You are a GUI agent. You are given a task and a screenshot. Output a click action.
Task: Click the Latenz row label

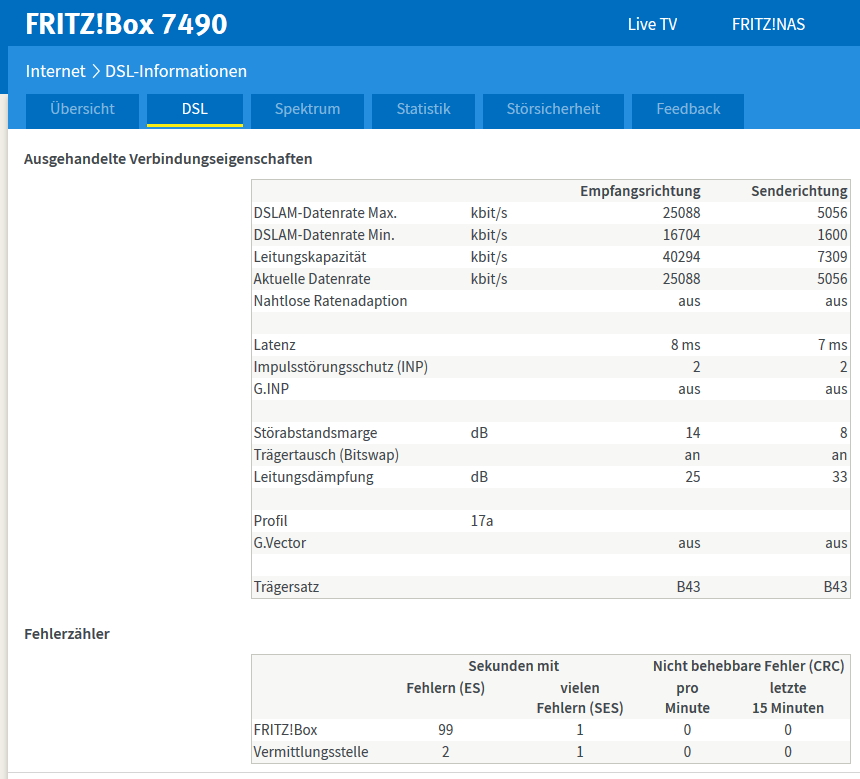pyautogui.click(x=274, y=345)
